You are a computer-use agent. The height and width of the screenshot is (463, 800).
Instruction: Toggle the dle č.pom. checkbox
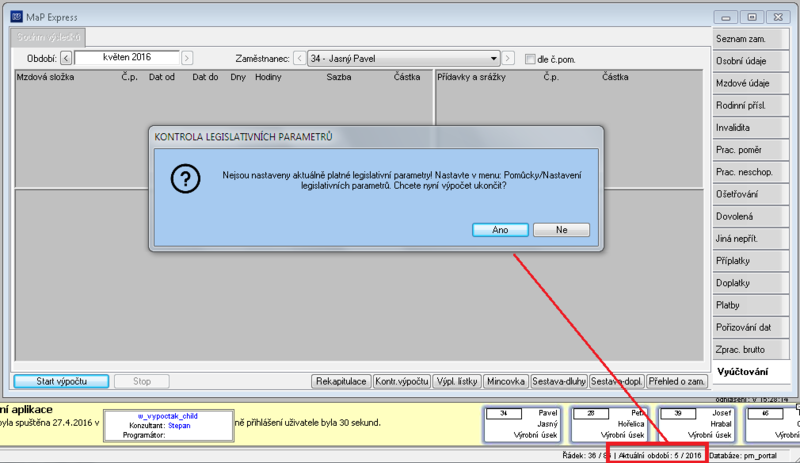(530, 59)
